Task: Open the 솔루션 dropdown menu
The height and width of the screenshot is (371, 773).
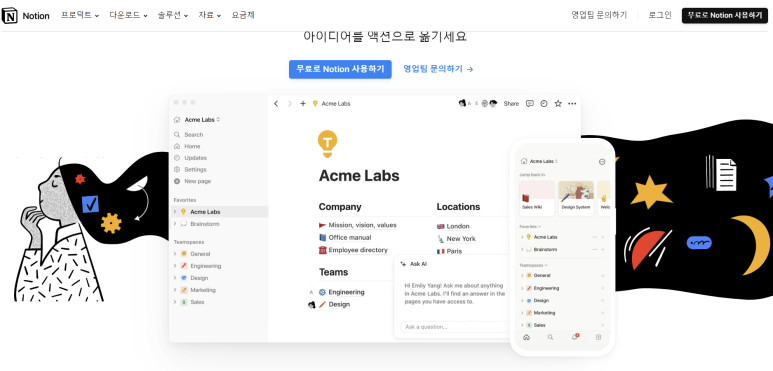Action: [x=173, y=15]
